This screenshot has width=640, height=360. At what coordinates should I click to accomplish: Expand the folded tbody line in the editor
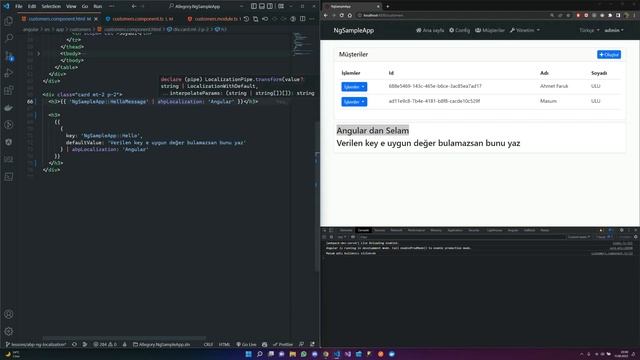point(39,53)
